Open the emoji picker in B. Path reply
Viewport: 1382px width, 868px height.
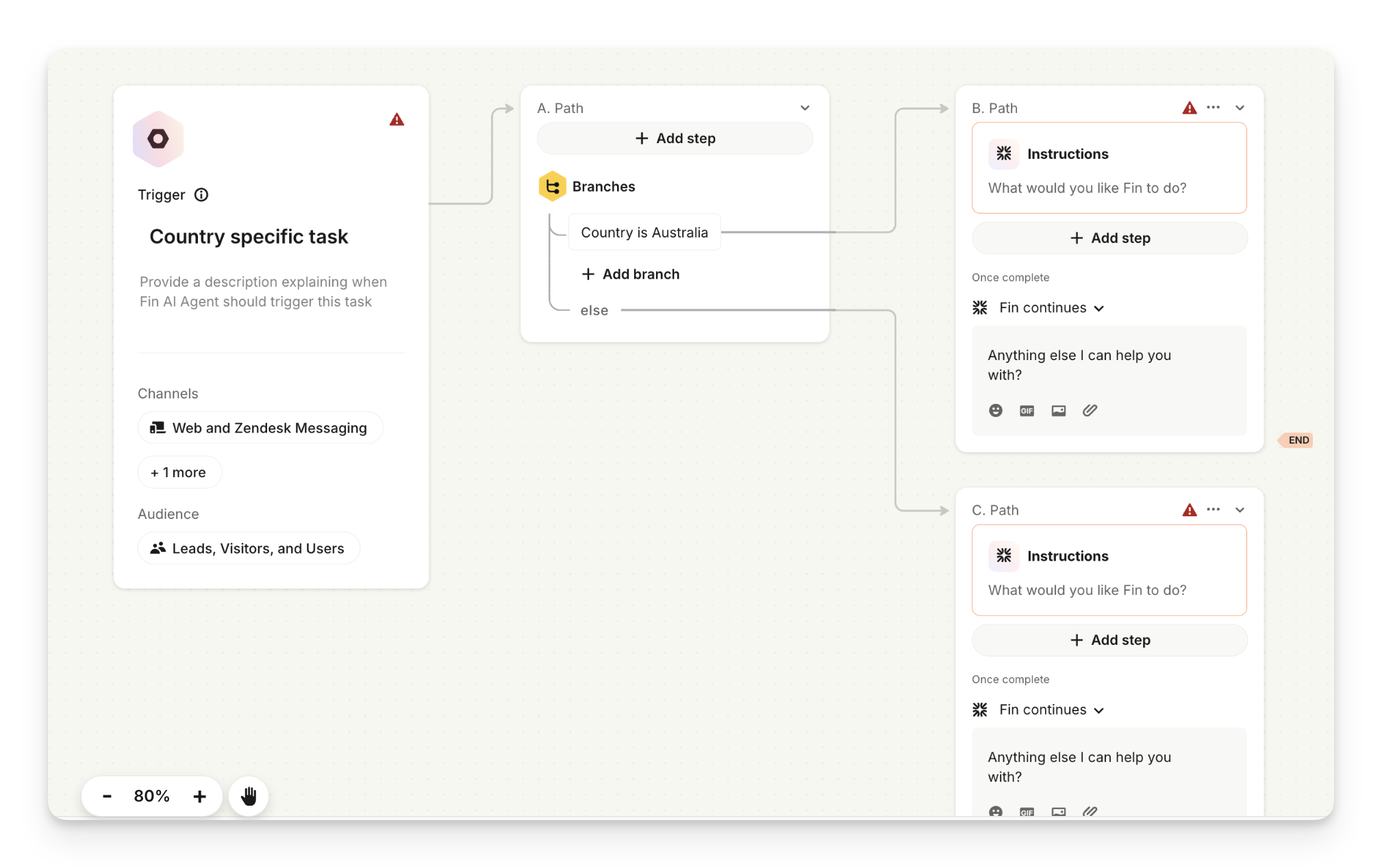tap(996, 411)
